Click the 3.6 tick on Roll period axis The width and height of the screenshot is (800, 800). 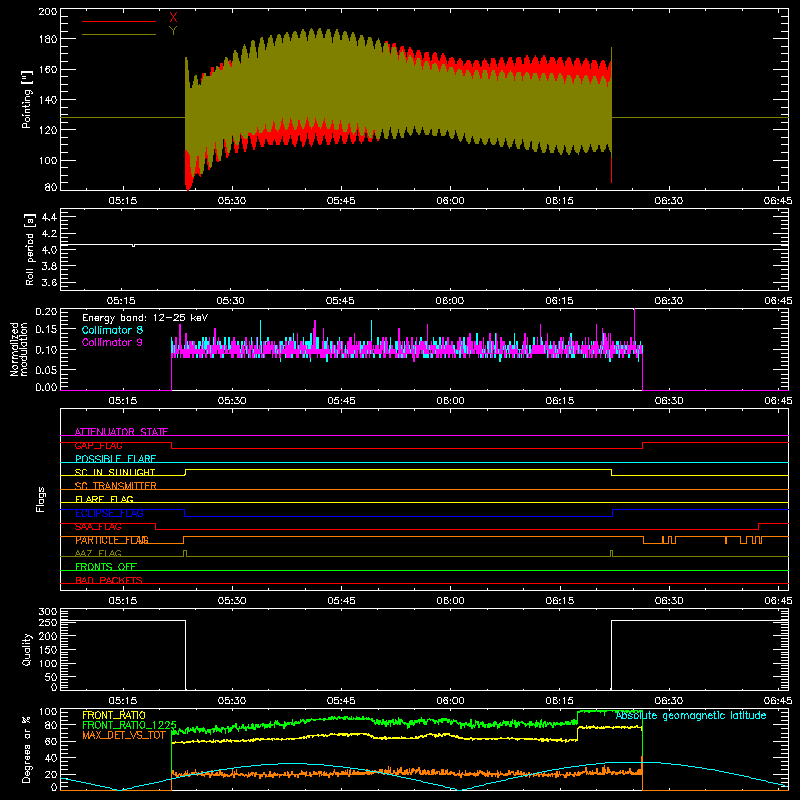pos(49,283)
